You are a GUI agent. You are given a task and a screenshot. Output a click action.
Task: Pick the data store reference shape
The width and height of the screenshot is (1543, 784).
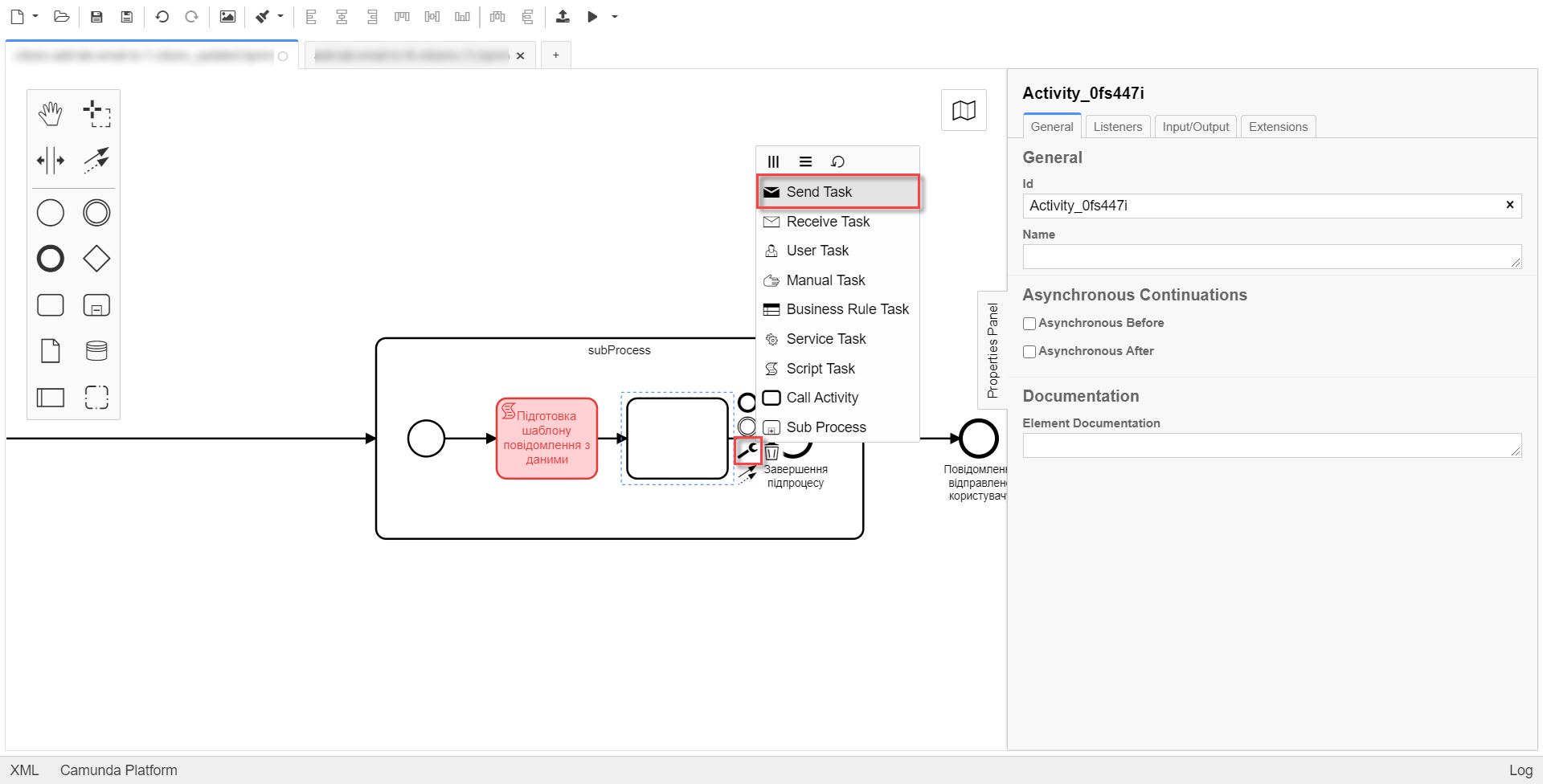click(x=96, y=351)
